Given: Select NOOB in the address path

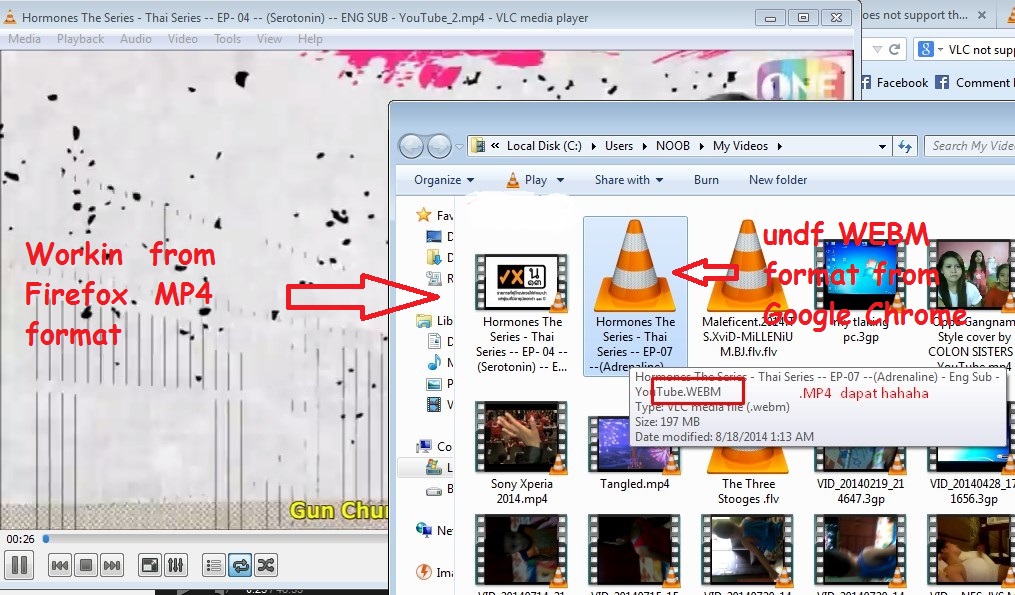Looking at the screenshot, I should (x=673, y=146).
